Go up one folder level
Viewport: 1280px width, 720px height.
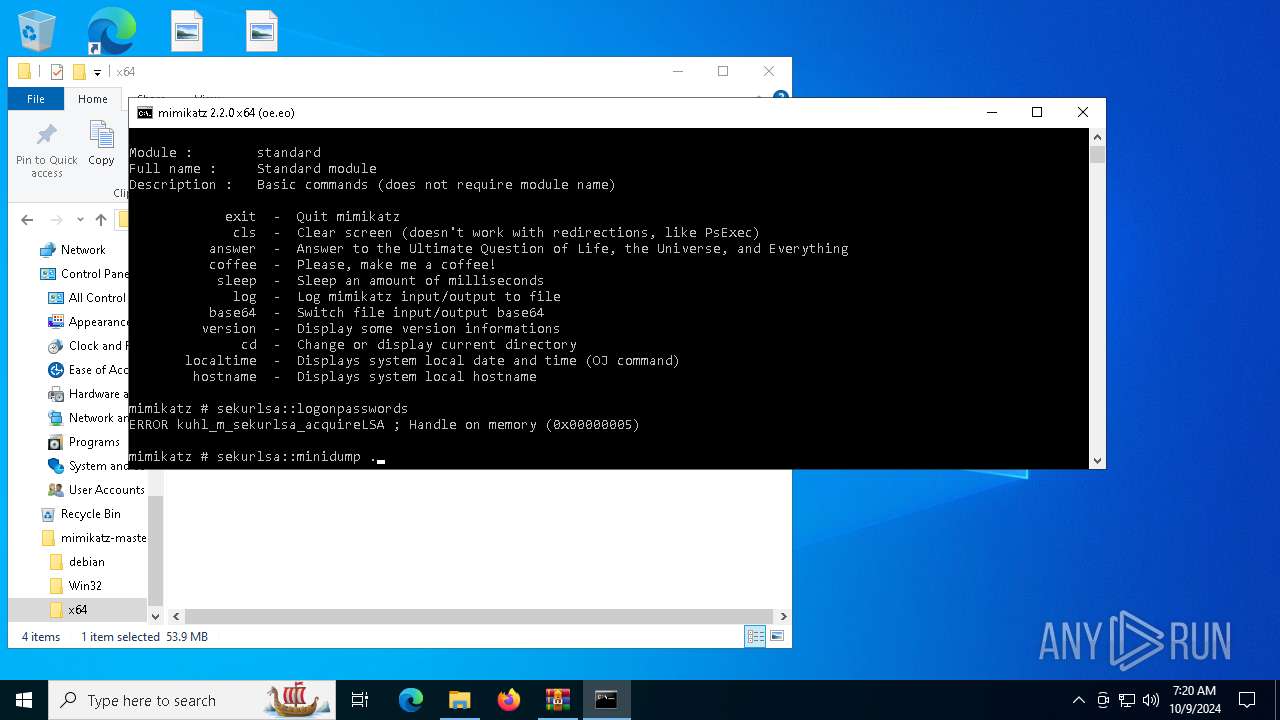point(101,220)
